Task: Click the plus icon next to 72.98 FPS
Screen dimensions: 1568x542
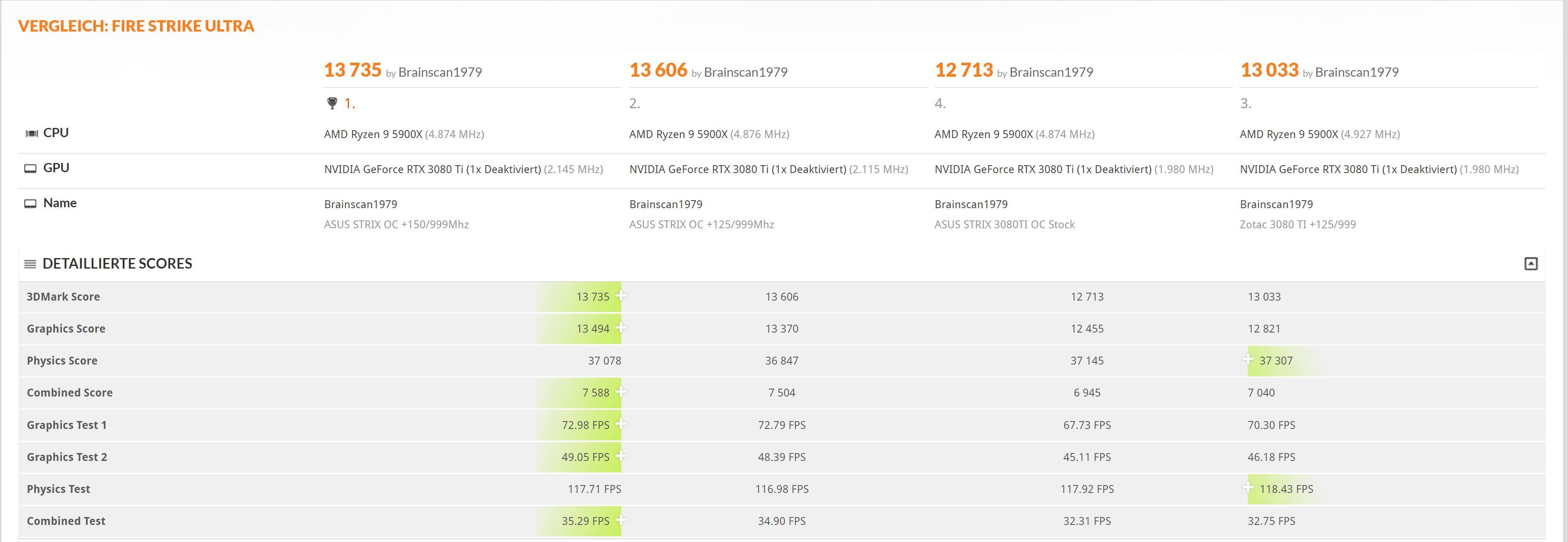Action: click(620, 424)
